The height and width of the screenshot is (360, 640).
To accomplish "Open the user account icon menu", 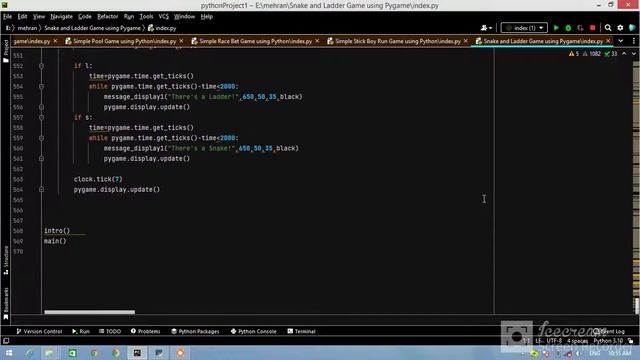I will (x=486, y=28).
